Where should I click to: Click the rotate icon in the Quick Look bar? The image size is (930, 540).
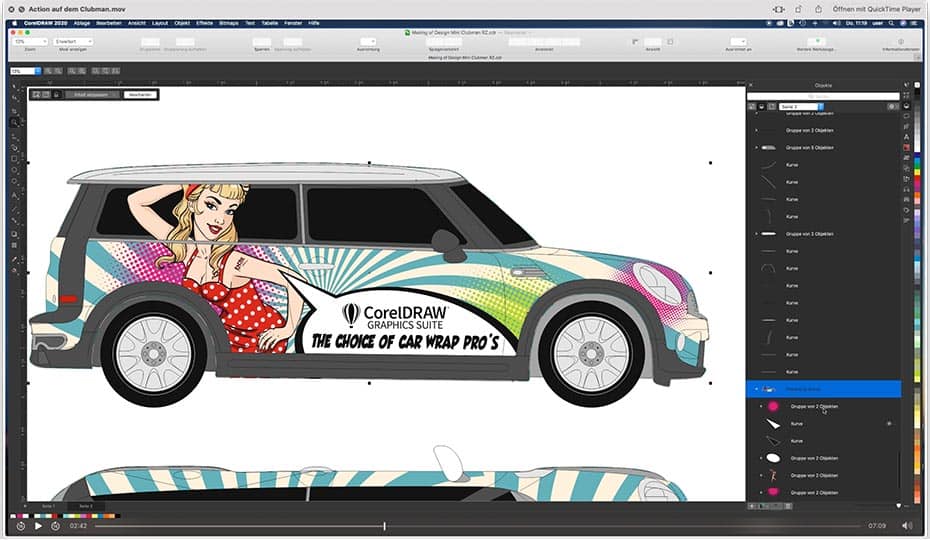click(x=798, y=9)
